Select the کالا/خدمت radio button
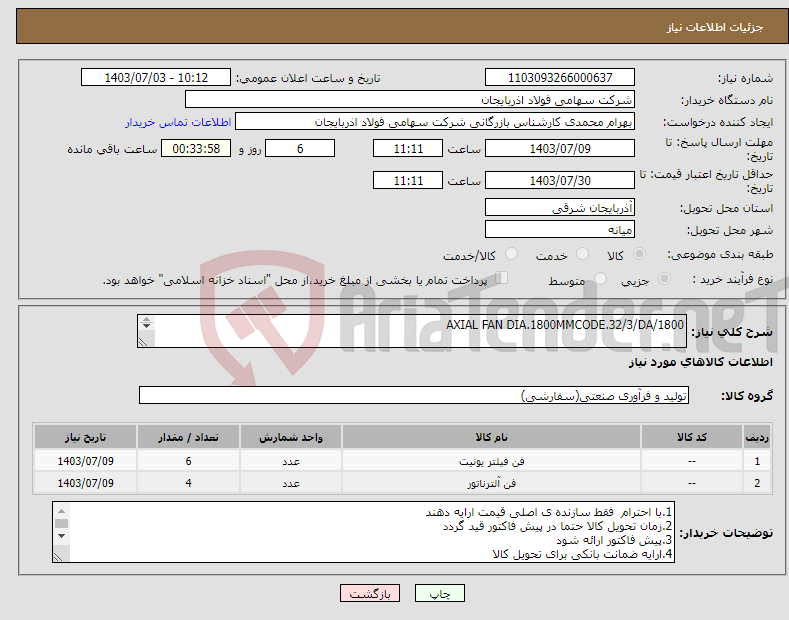 (511, 254)
